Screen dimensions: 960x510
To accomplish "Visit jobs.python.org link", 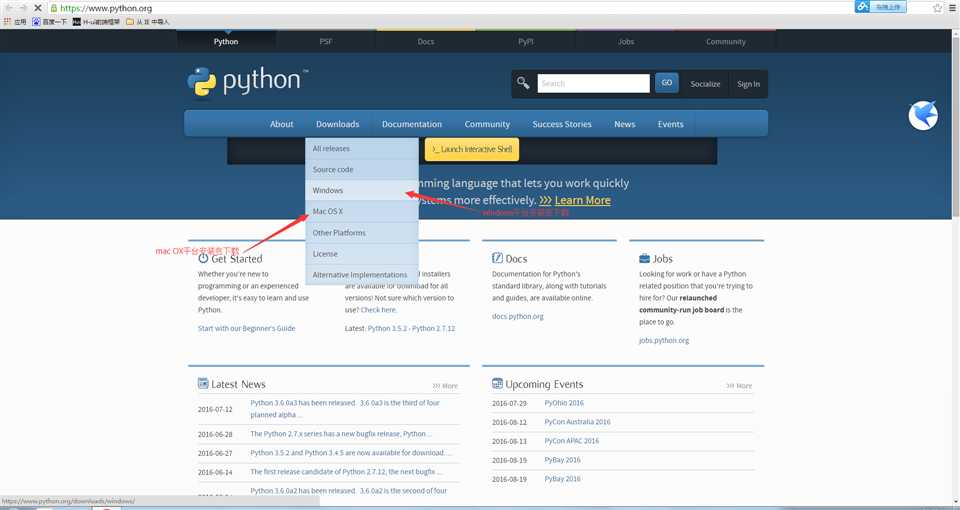I will point(664,340).
